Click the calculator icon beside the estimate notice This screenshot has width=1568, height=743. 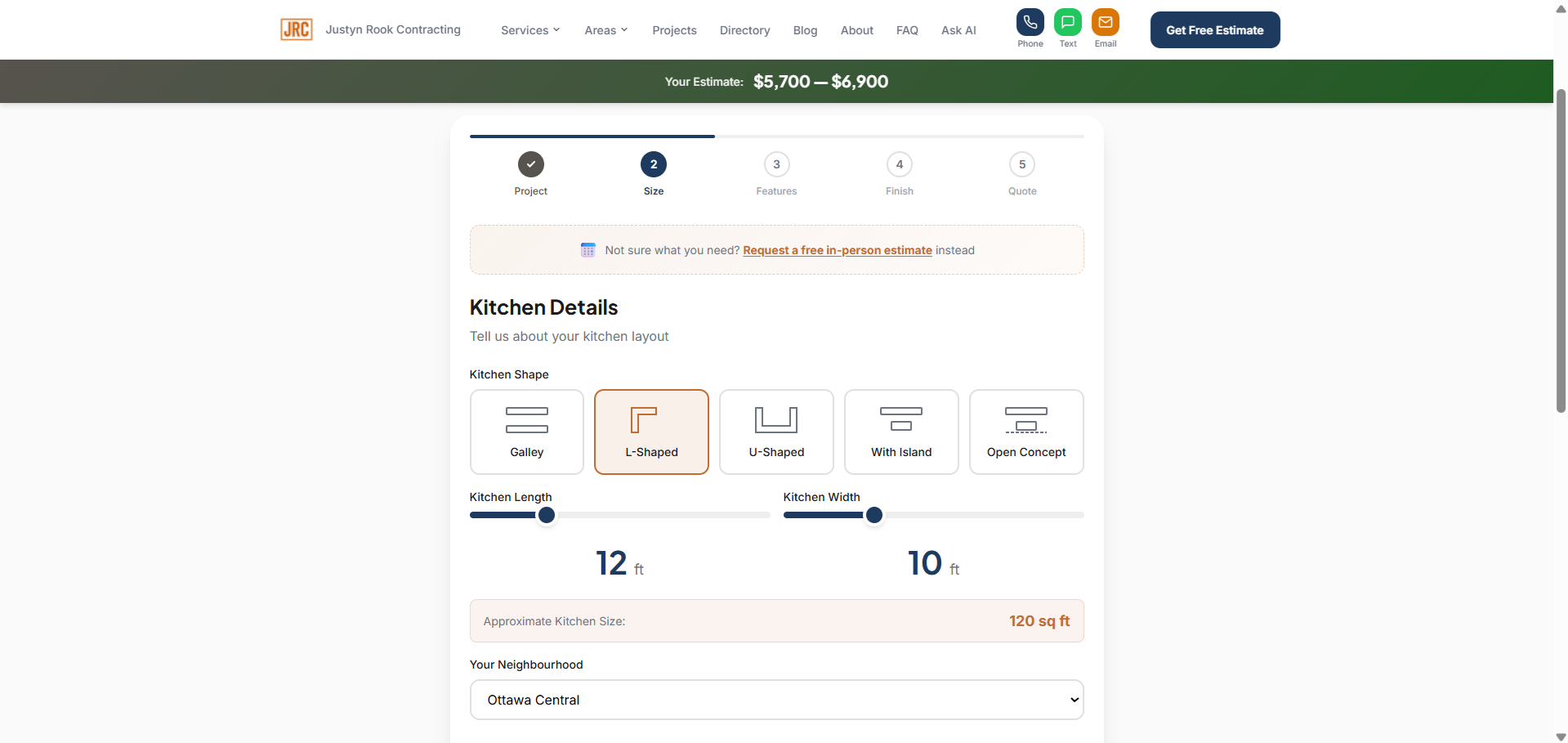pos(588,249)
